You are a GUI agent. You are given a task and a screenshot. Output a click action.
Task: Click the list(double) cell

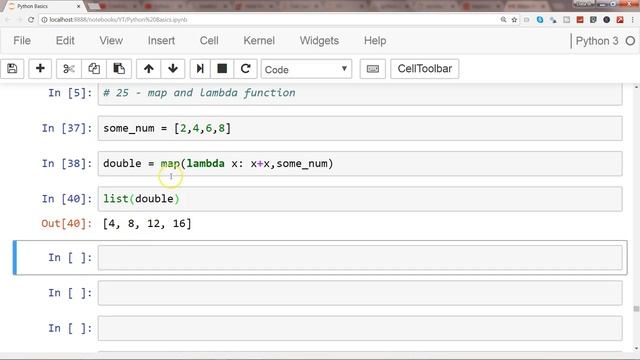(360, 199)
